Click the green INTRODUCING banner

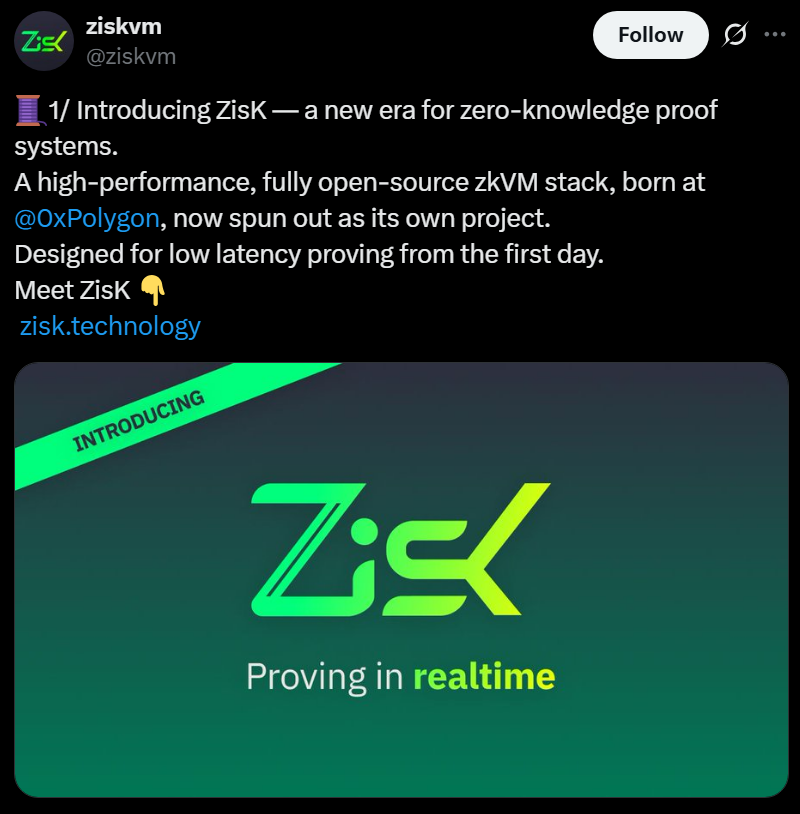coord(138,421)
